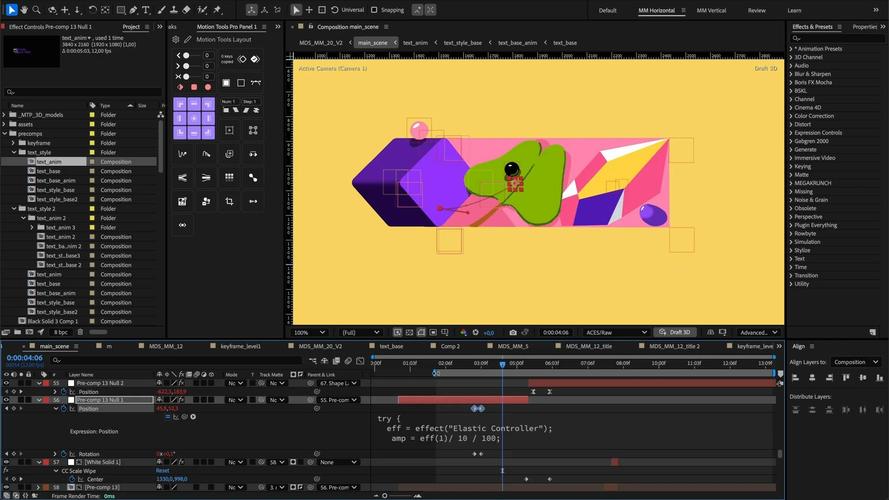Switch to the Learn workspace
Image resolution: width=889 pixels, height=500 pixels.
[794, 10]
